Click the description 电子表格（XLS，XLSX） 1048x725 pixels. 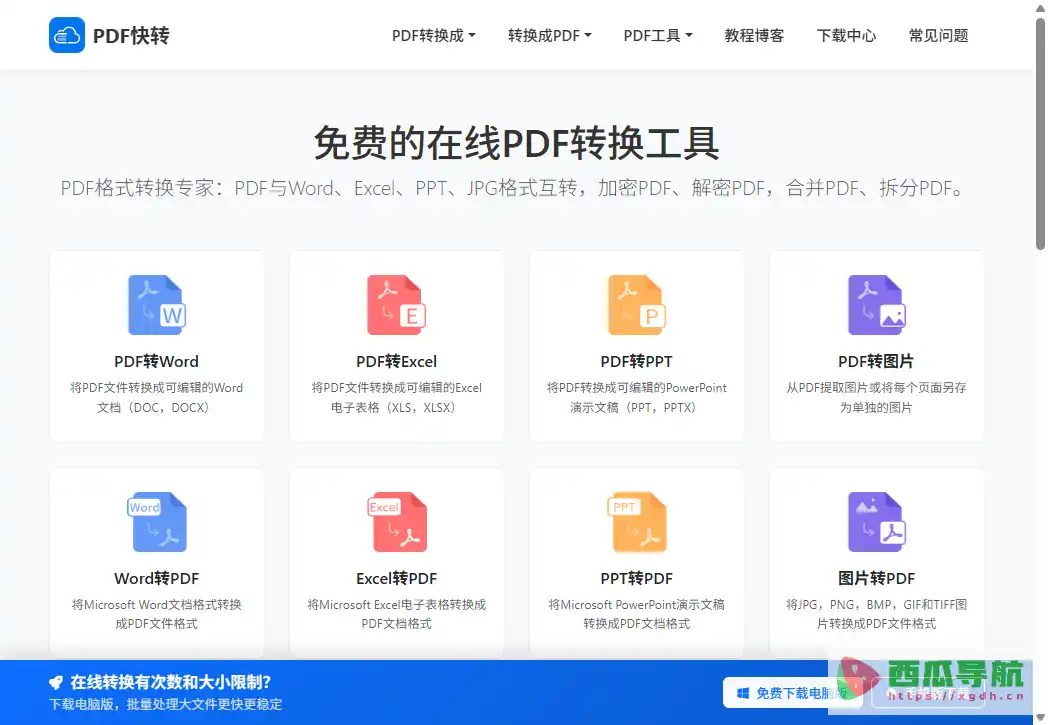point(396,408)
